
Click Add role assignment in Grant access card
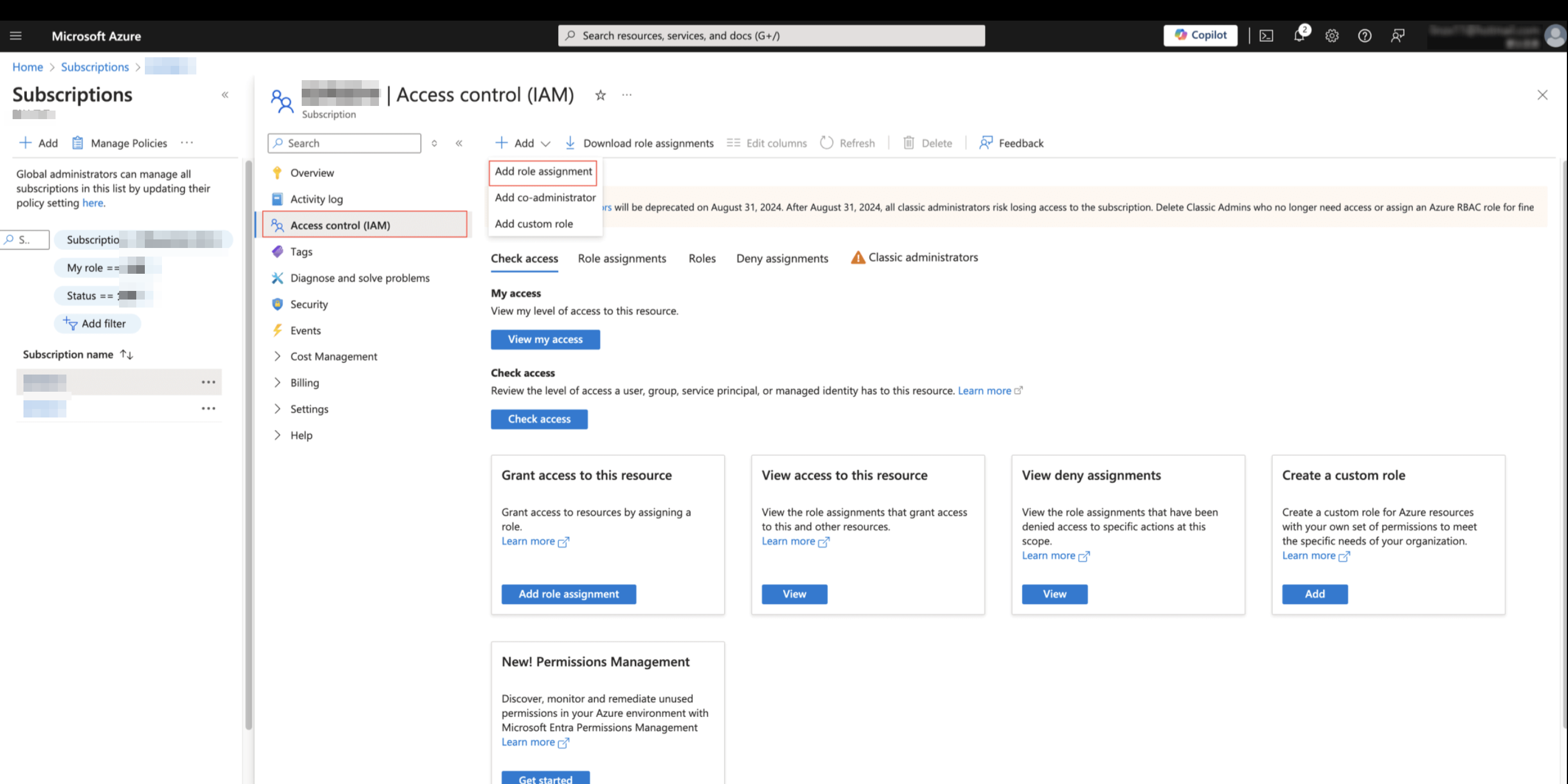568,594
